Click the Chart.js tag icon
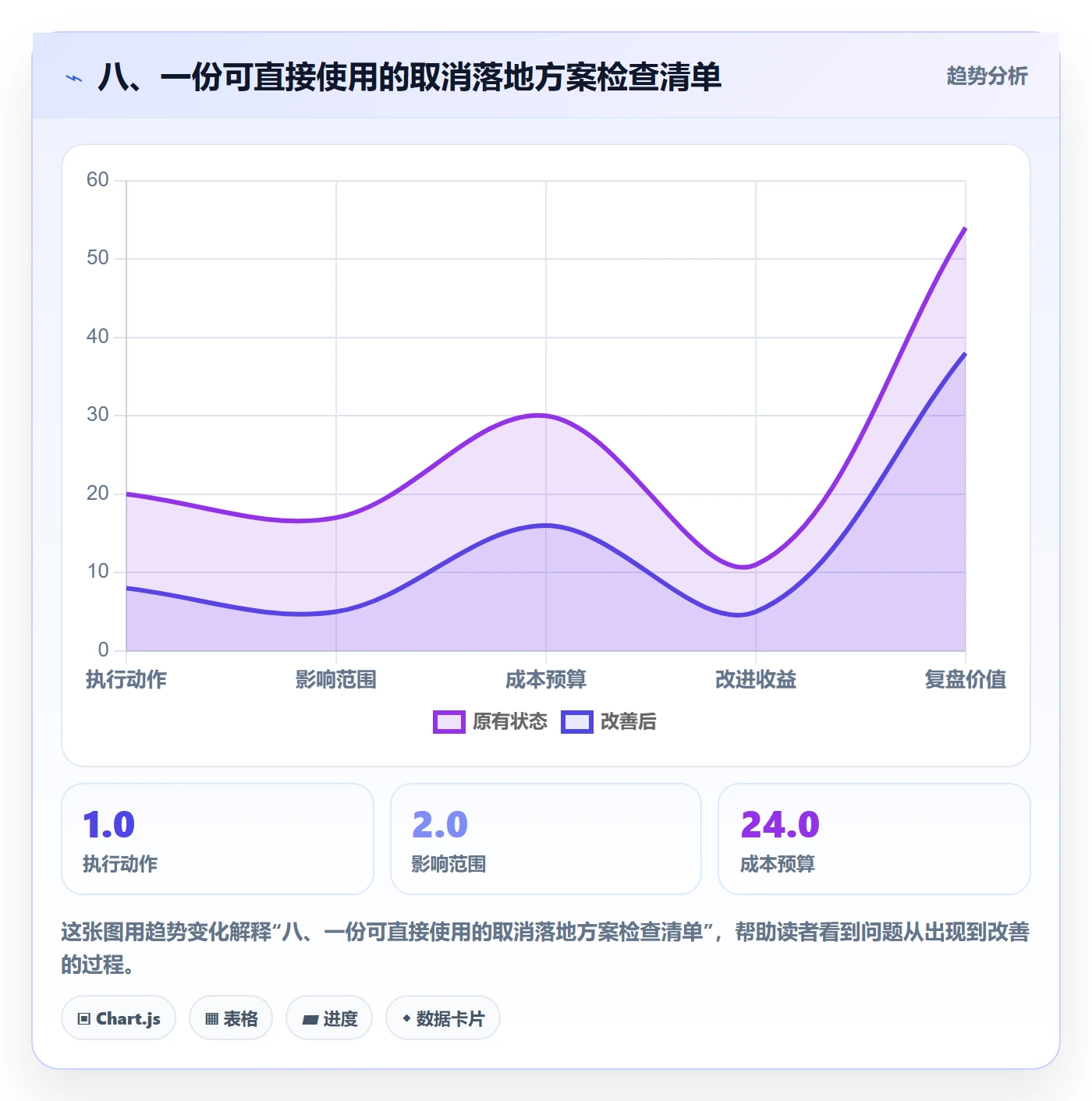The image size is (1092, 1101). tap(83, 1018)
